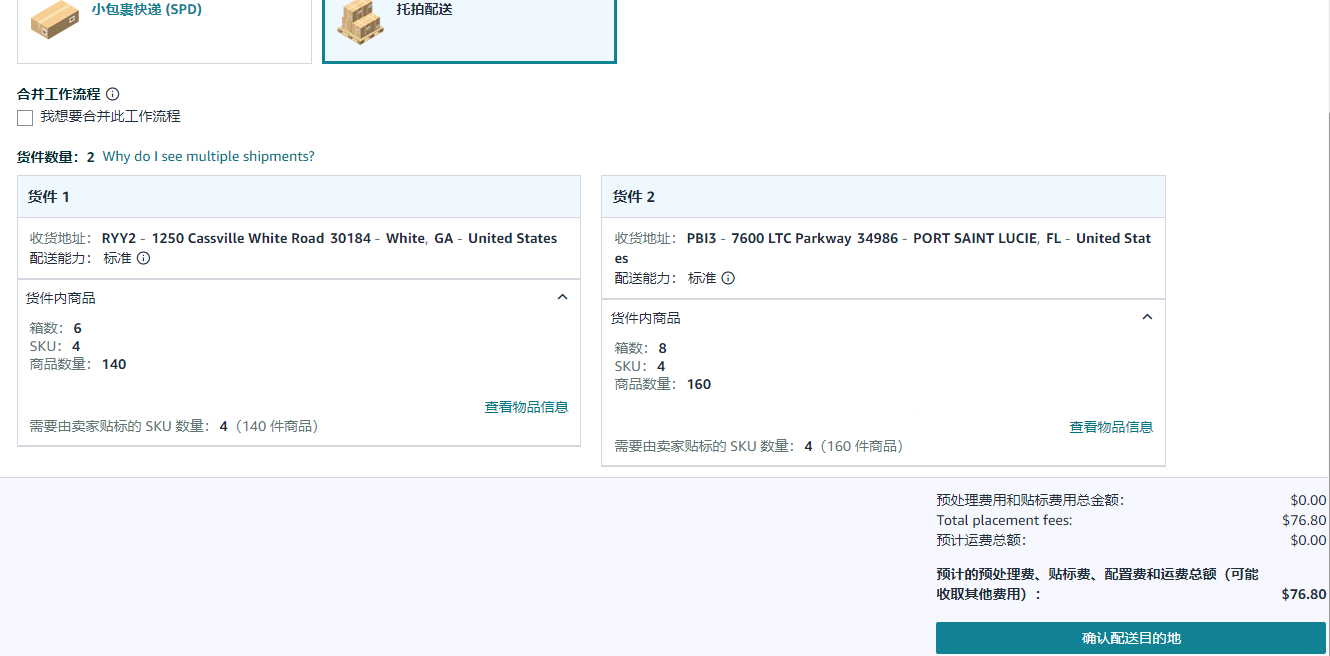
Task: Click info icon beside 配送能力 in 货件 1
Action: [144, 258]
